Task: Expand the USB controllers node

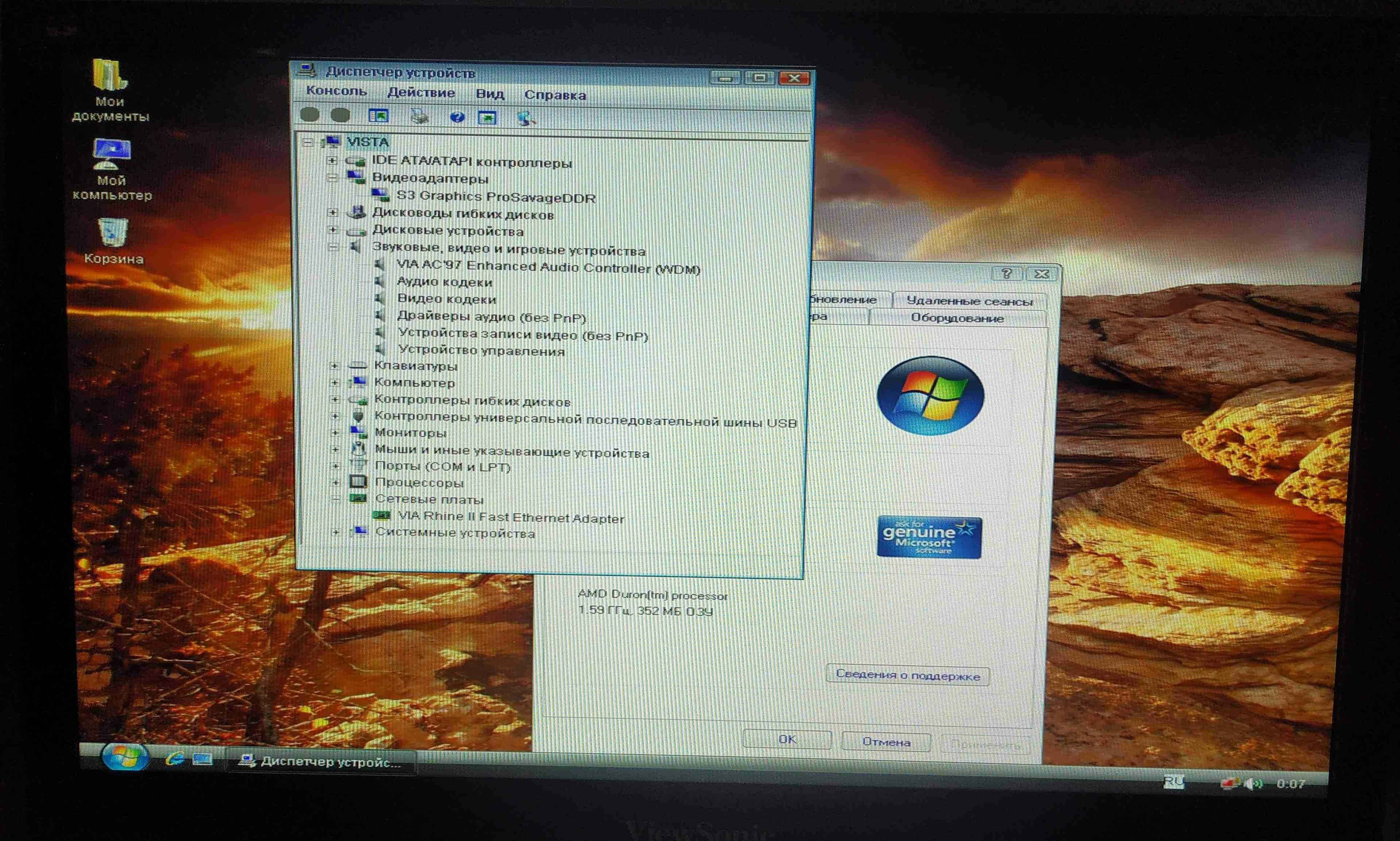Action: point(335,416)
